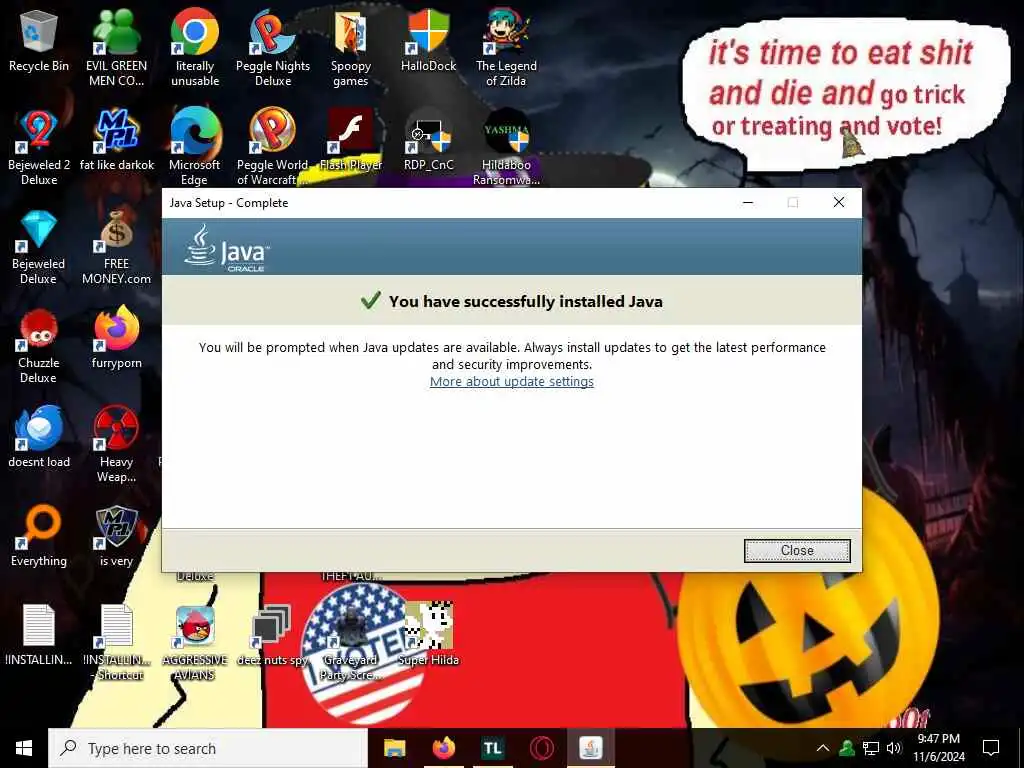Select the AGGRESSIVE AVIANS desktop icon
The image size is (1024, 768).
coord(195,643)
